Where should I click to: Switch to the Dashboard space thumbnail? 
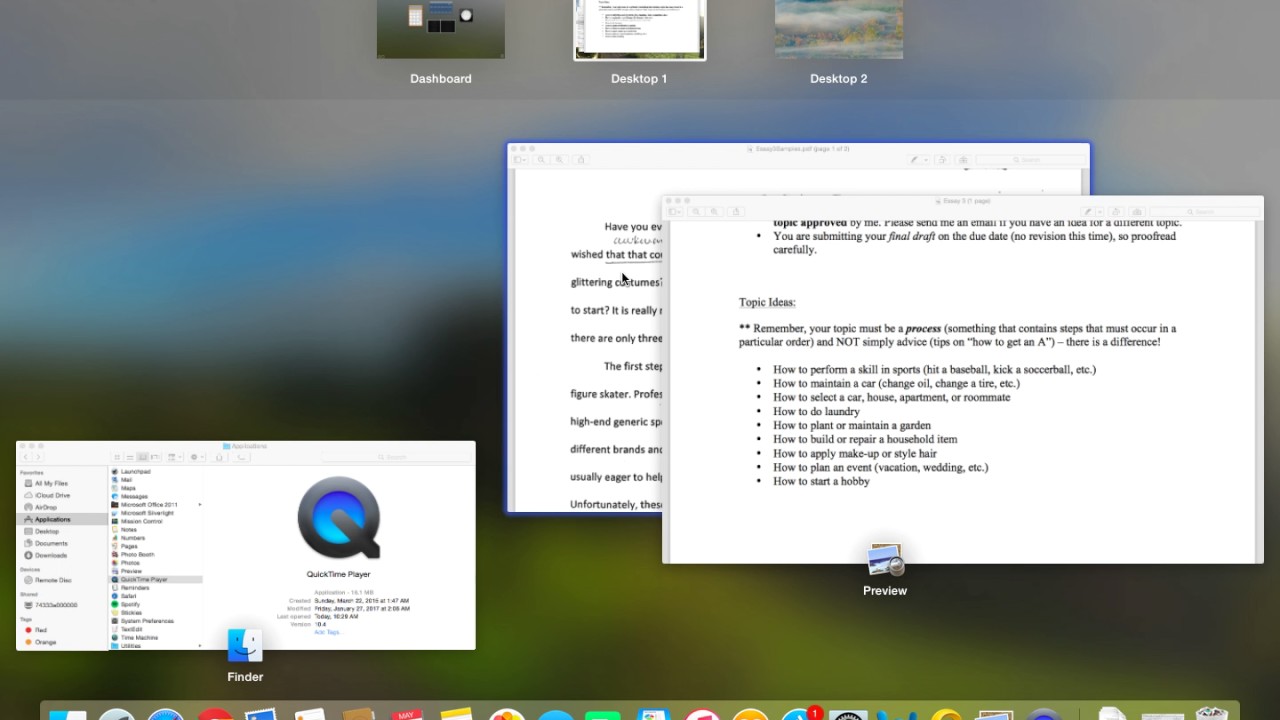pos(441,29)
